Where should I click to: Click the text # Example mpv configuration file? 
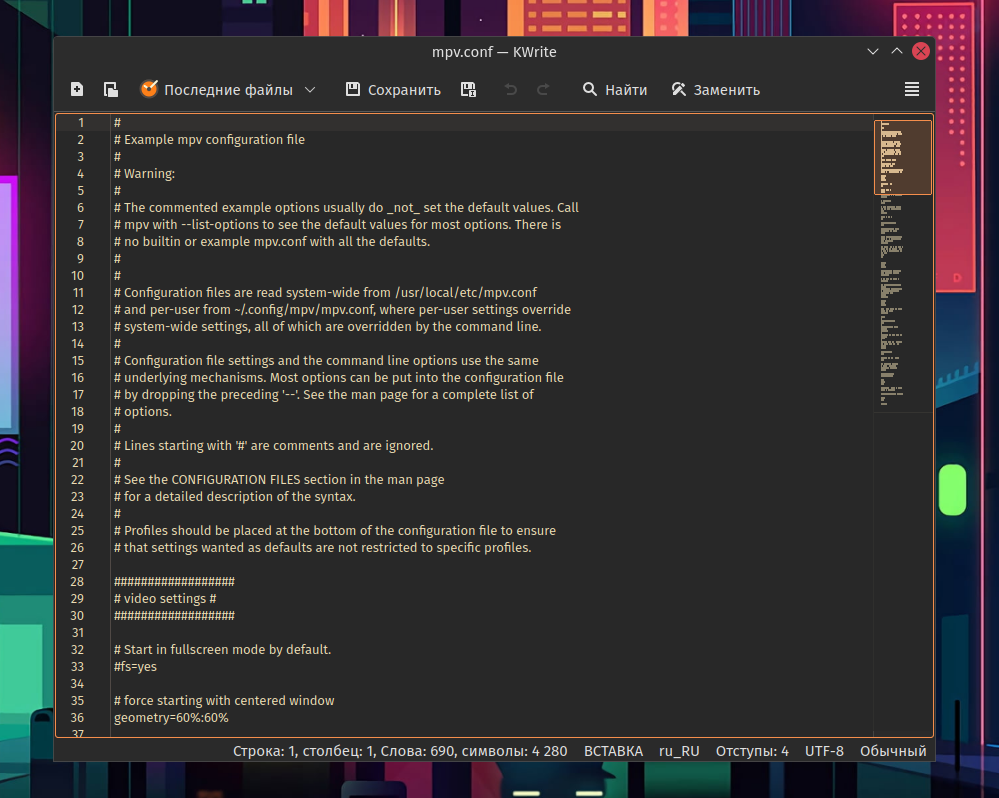pos(209,139)
